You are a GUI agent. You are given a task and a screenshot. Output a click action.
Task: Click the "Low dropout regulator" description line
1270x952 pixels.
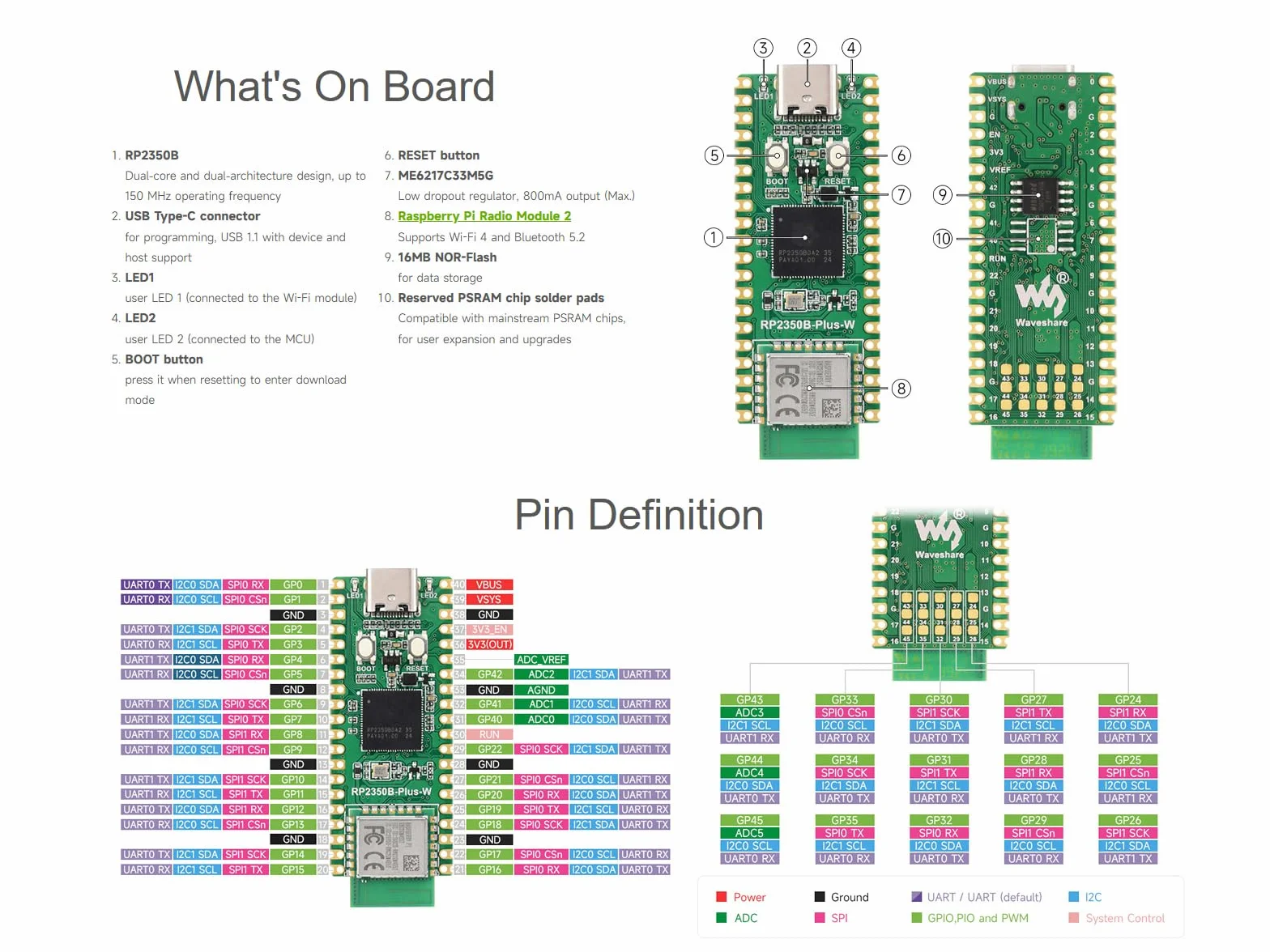coord(516,196)
